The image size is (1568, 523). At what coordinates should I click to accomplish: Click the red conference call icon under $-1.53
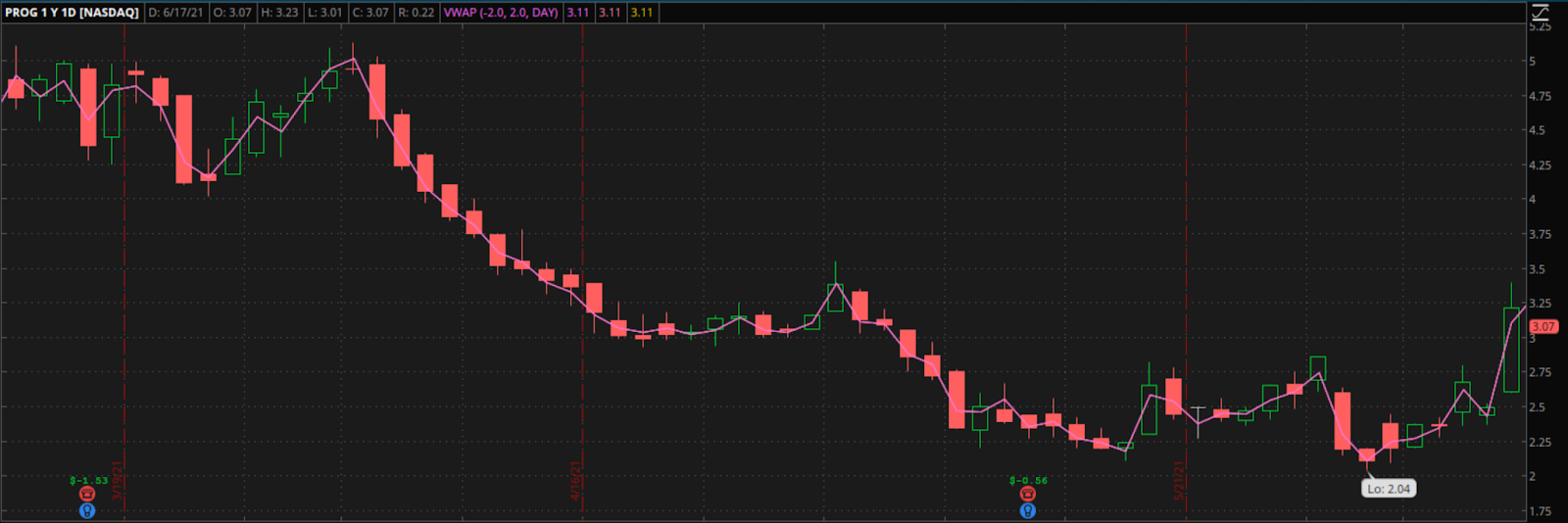point(87,494)
